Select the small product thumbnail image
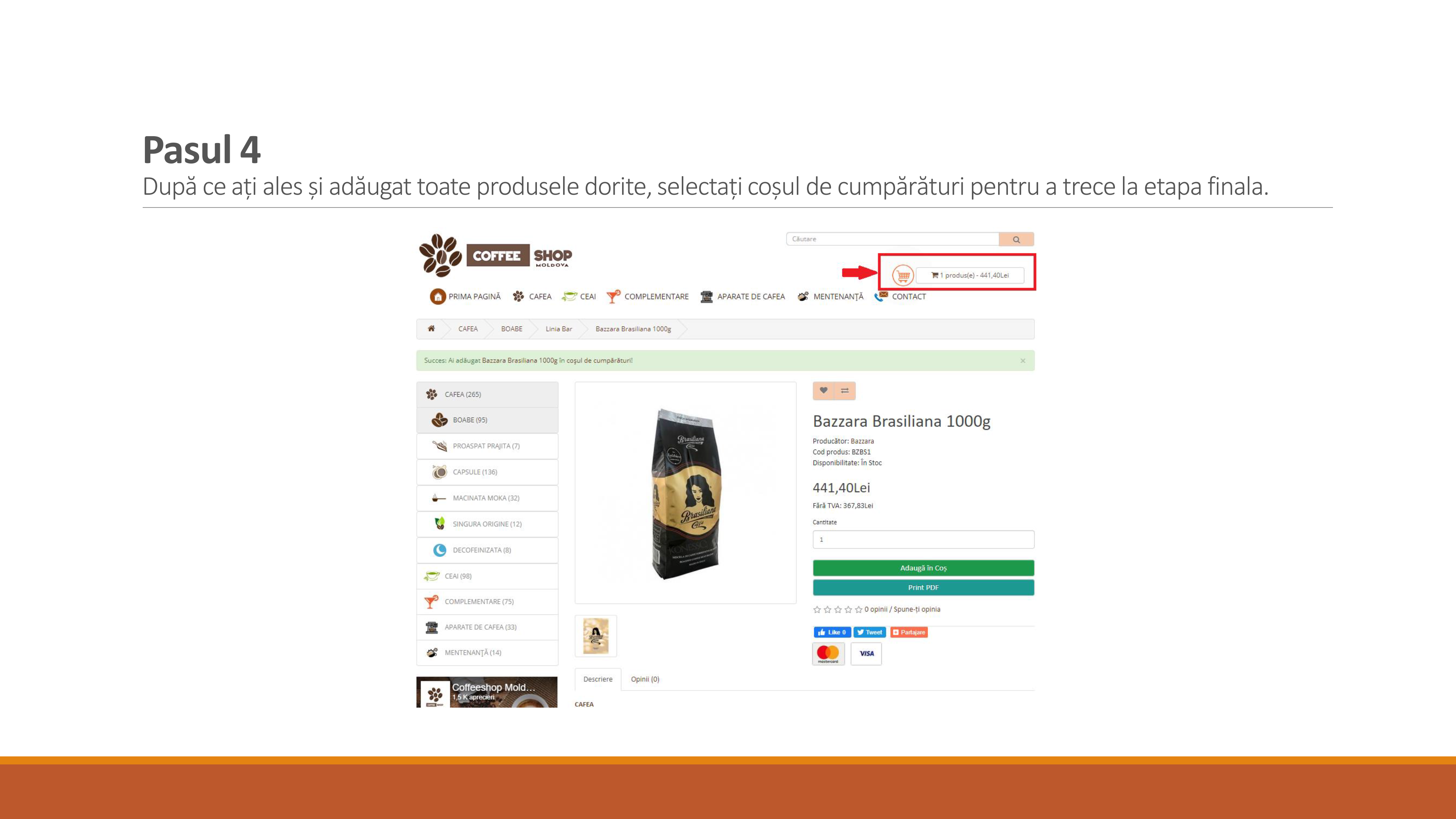Screen dimensions: 1456x819 (x=596, y=636)
